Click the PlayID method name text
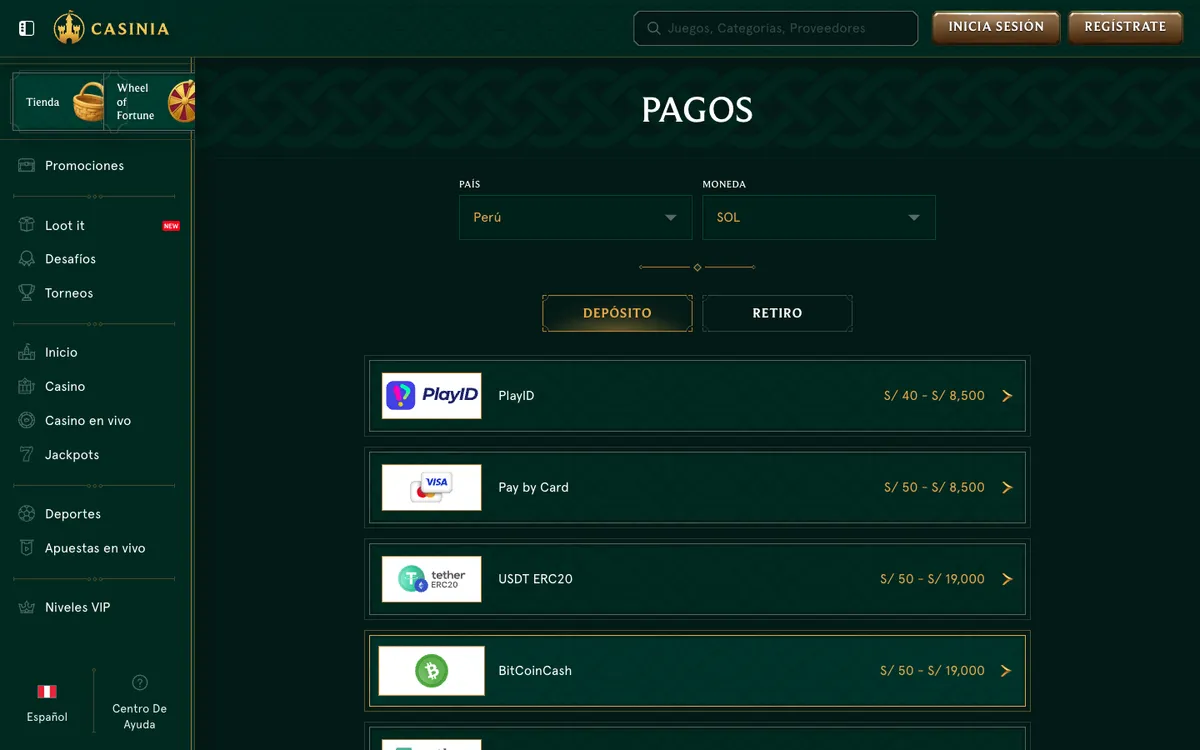Image resolution: width=1200 pixels, height=750 pixels. pyautogui.click(x=516, y=396)
